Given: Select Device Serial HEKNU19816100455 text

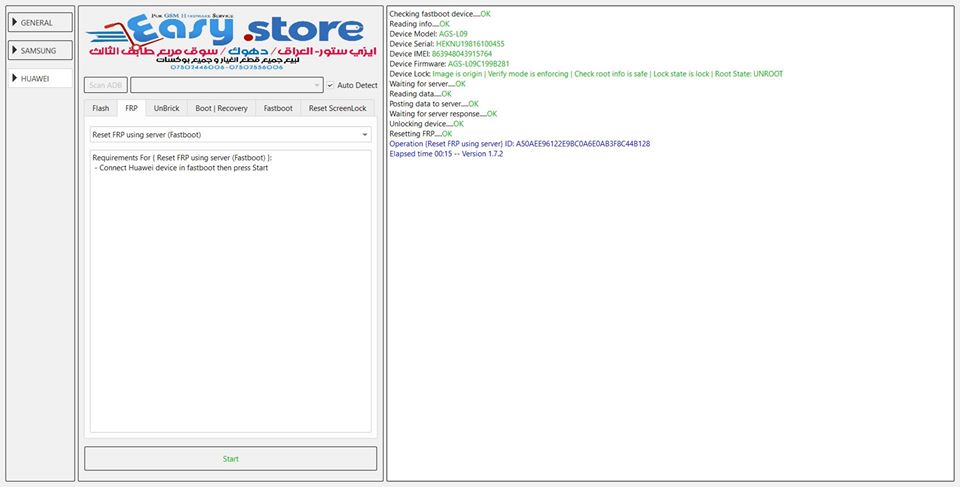Looking at the screenshot, I should point(447,44).
